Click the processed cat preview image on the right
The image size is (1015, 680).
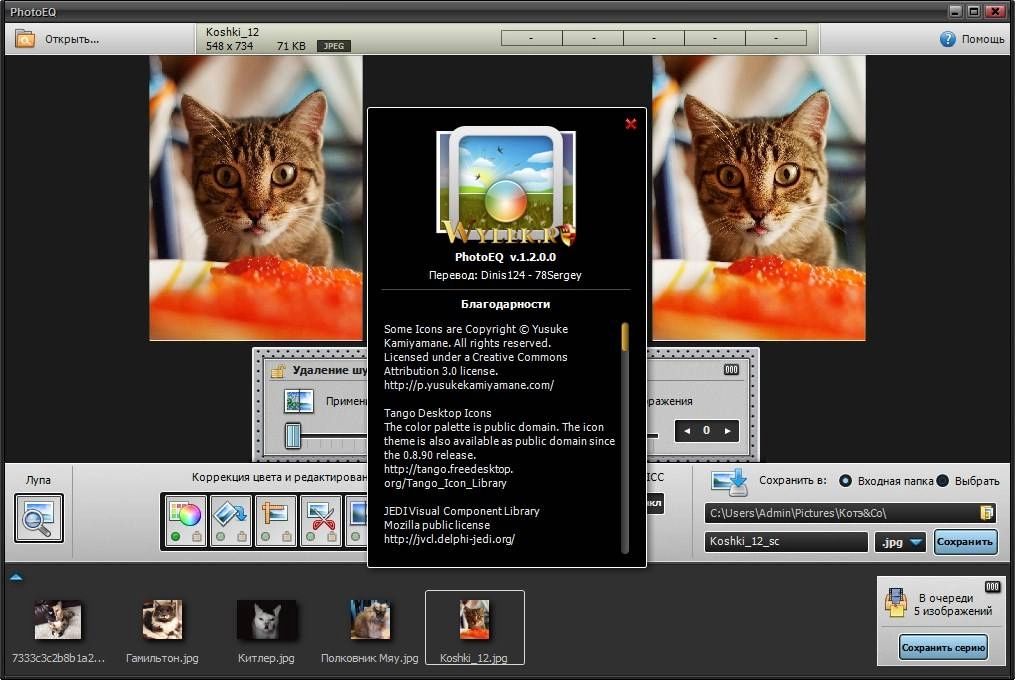(x=759, y=198)
